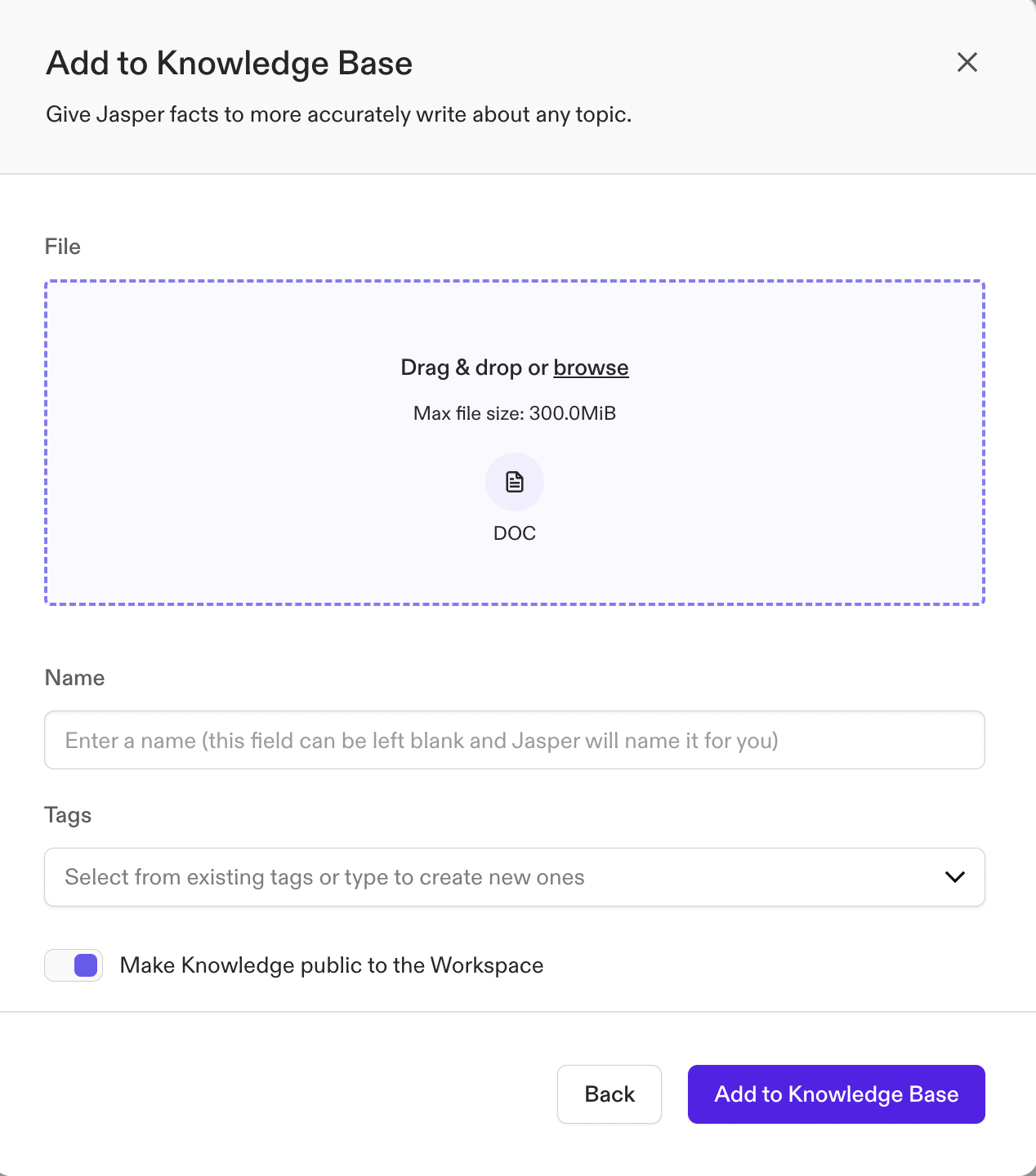
Task: Click Add to Knowledge Base to submit
Action: tap(836, 1094)
